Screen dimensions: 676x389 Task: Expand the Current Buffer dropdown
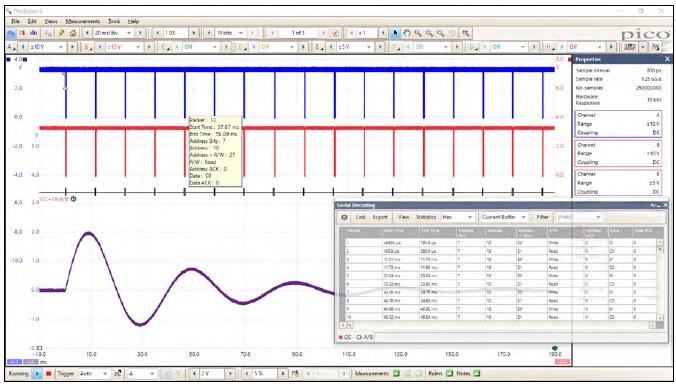pos(504,217)
